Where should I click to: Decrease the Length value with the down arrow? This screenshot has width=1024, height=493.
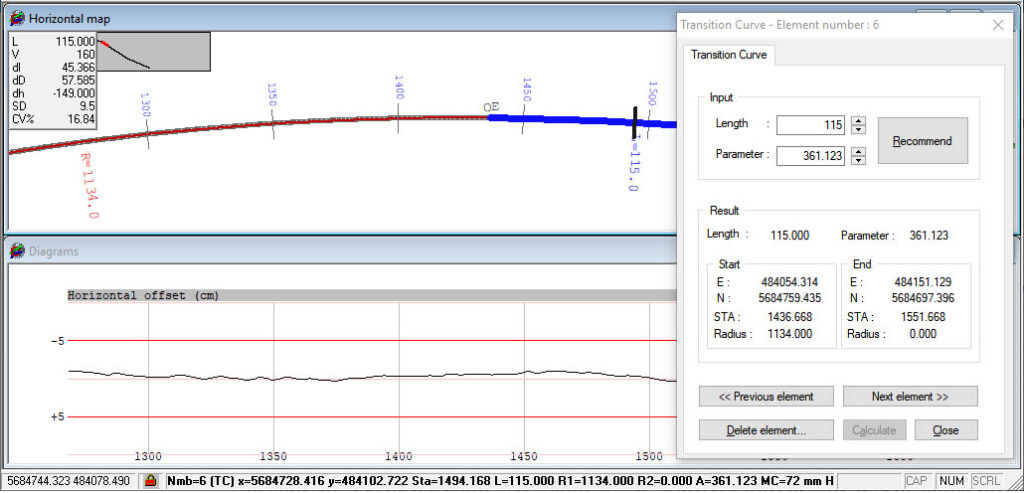pyautogui.click(x=859, y=129)
